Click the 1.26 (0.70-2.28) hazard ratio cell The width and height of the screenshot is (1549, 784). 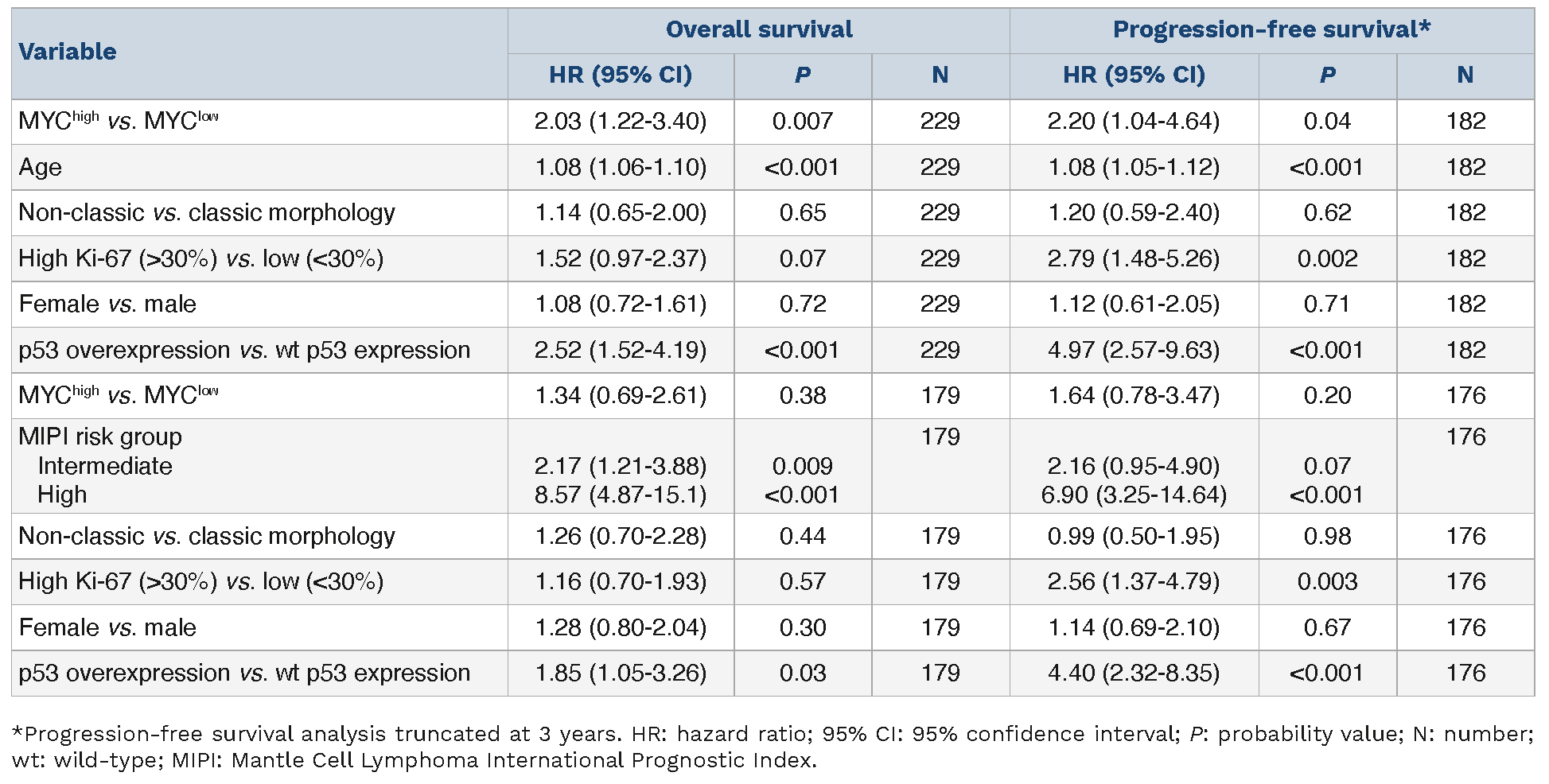621,536
